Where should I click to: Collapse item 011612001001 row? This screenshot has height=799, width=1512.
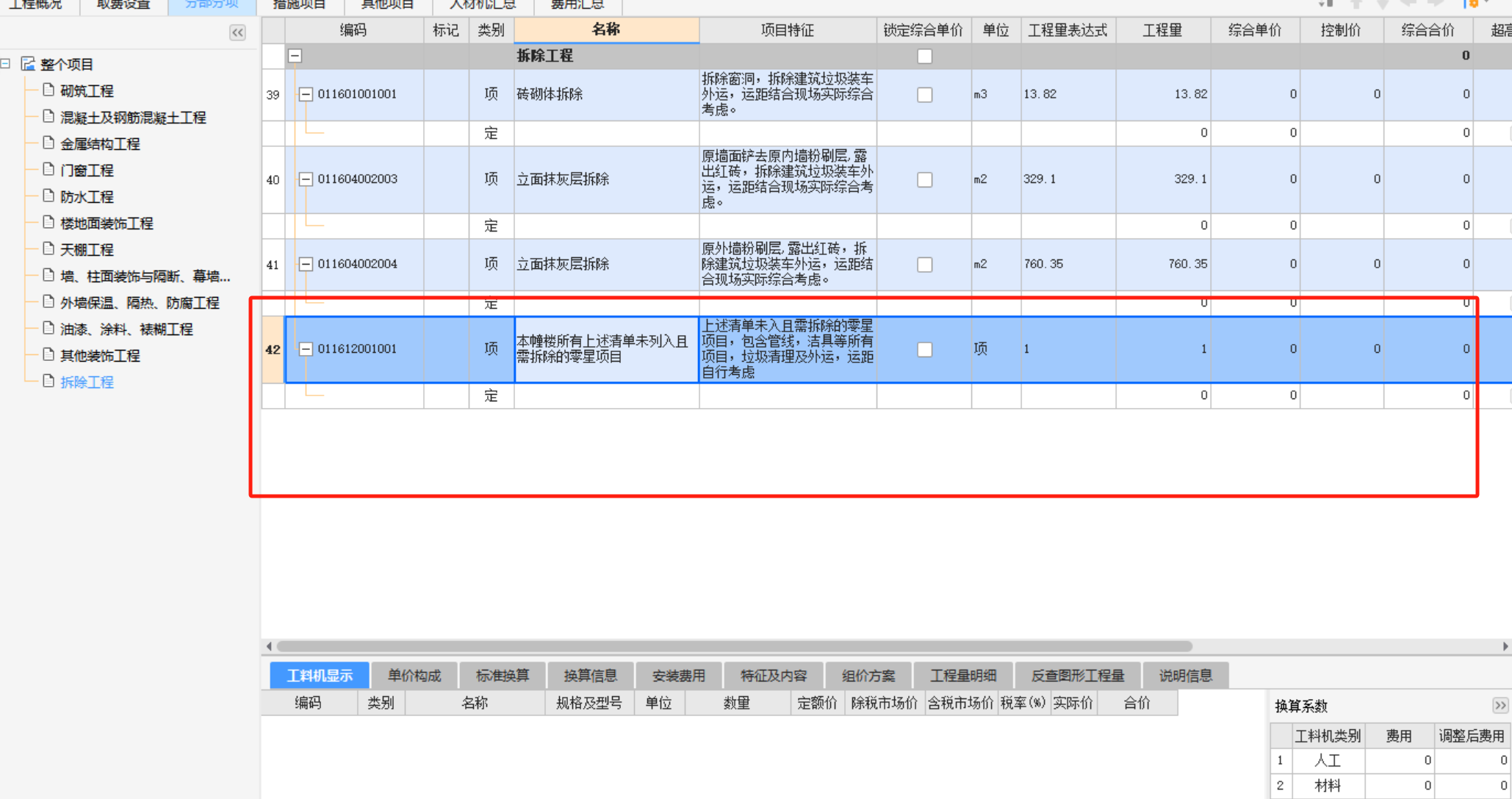[306, 349]
